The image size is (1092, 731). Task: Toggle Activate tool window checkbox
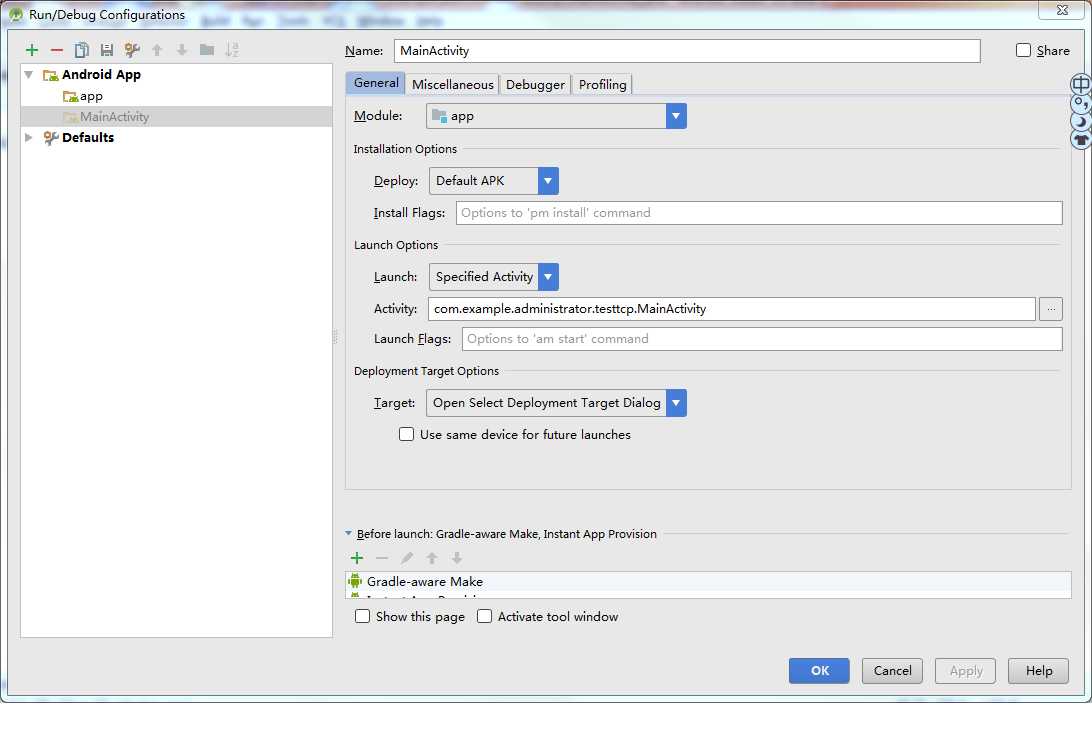click(484, 616)
